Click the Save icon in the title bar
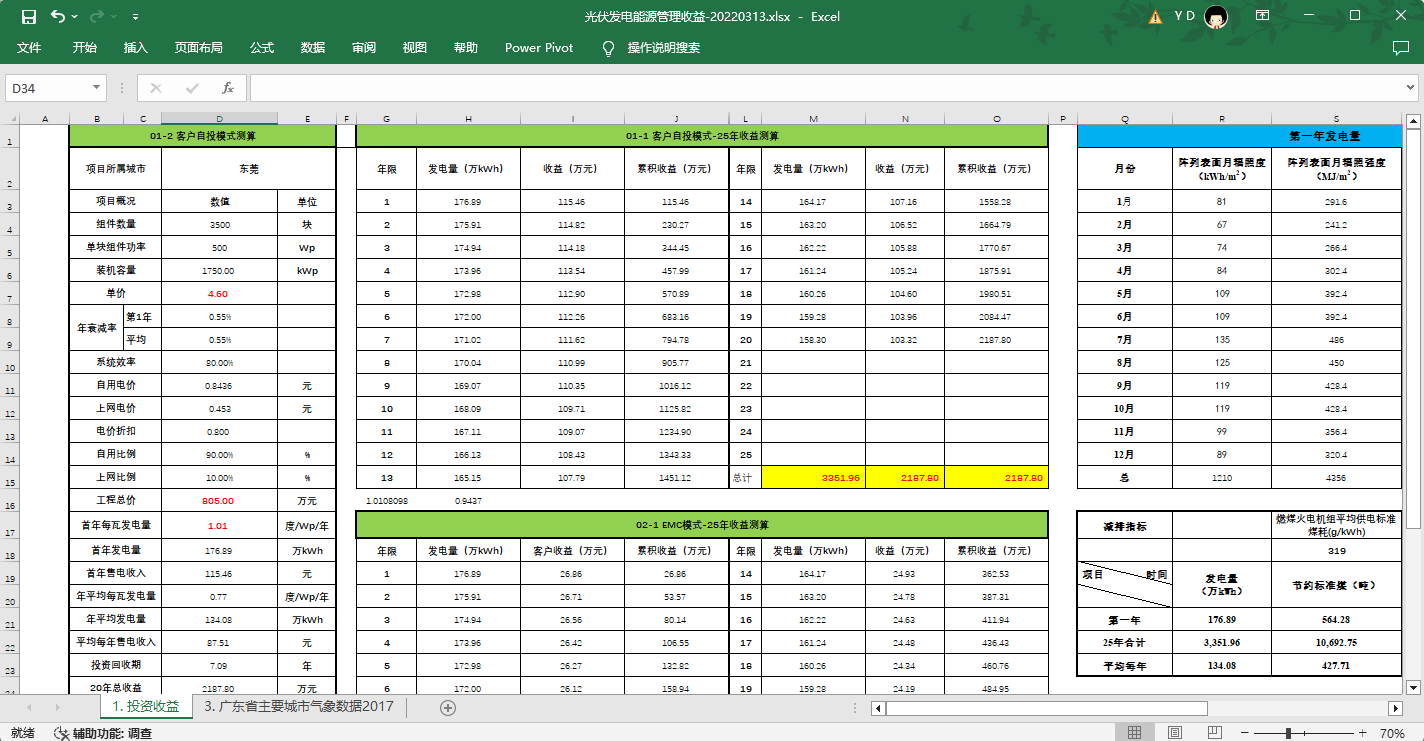Image resolution: width=1424 pixels, height=741 pixels. (28, 16)
